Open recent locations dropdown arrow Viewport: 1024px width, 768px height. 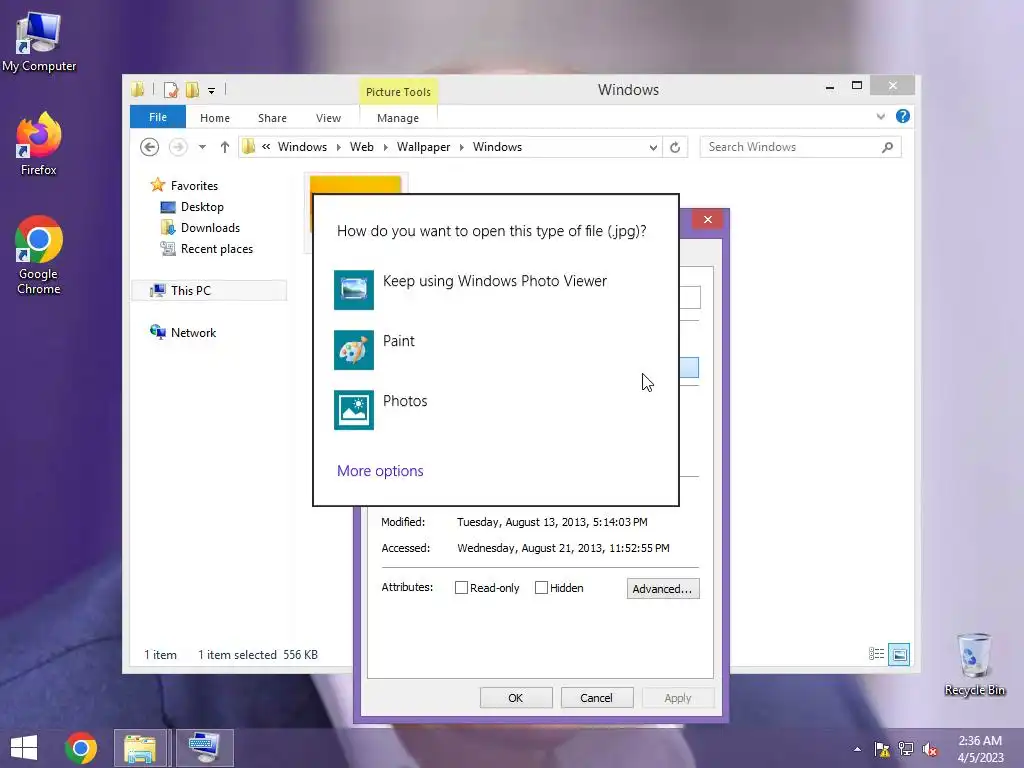tap(202, 147)
